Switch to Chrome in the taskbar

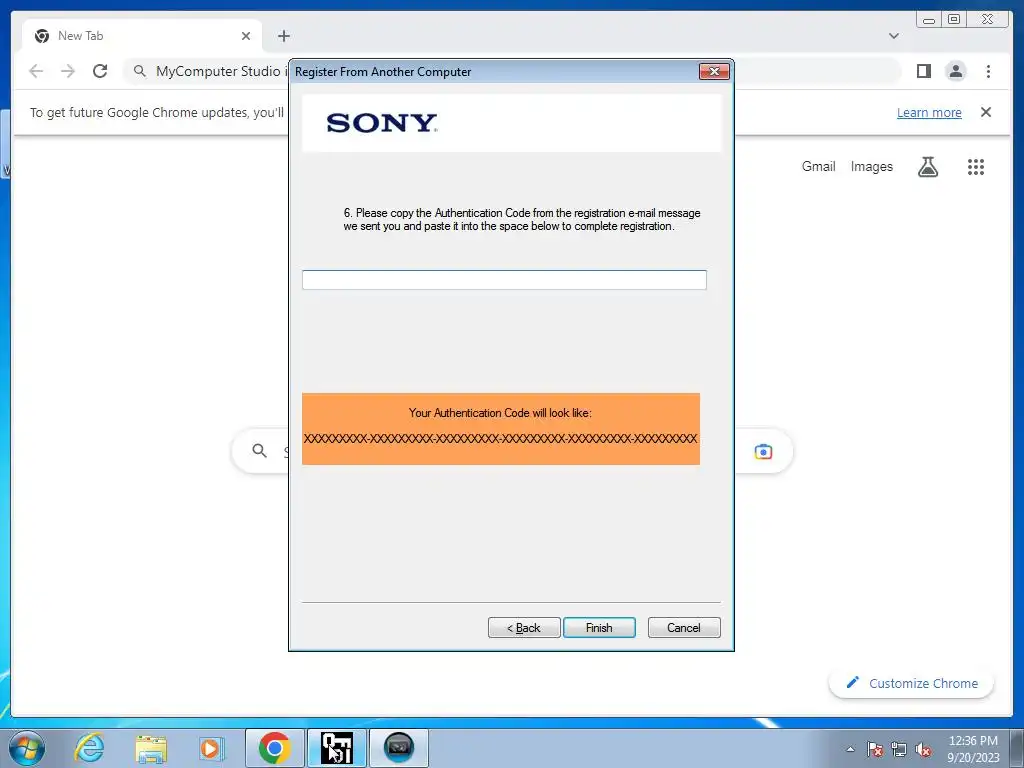coord(274,748)
